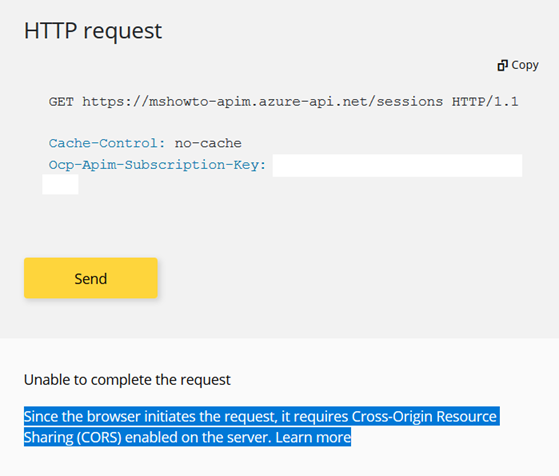The image size is (559, 476).
Task: Open the Learn more link about CORS
Action: coord(313,437)
